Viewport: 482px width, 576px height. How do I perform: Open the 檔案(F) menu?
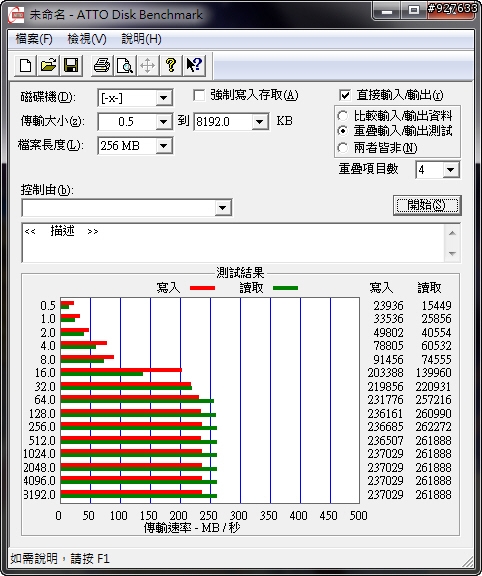click(x=34, y=39)
